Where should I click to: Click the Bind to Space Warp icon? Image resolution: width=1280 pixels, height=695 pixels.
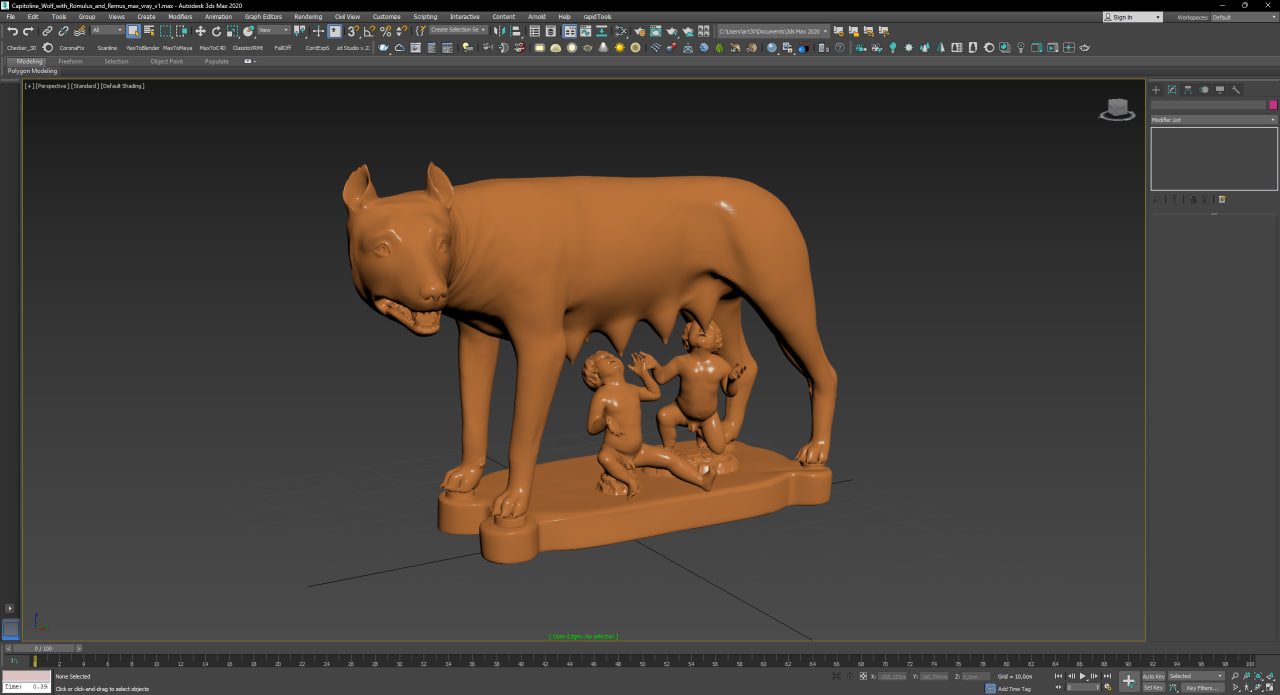tap(79, 31)
